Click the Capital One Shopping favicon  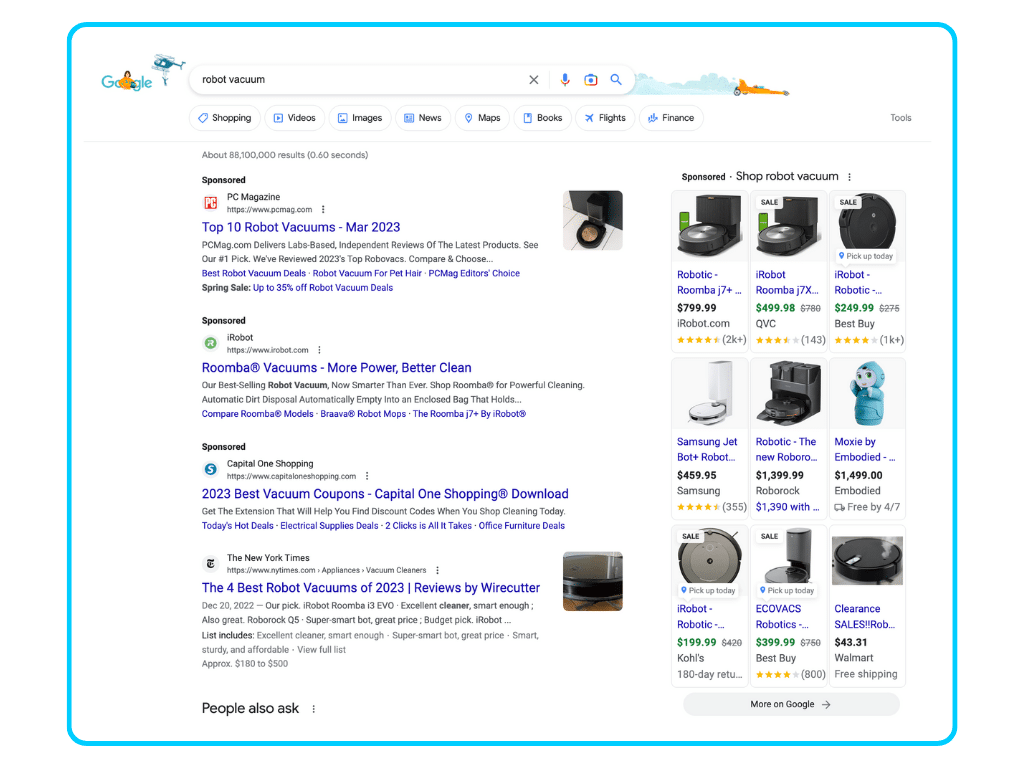[x=210, y=469]
